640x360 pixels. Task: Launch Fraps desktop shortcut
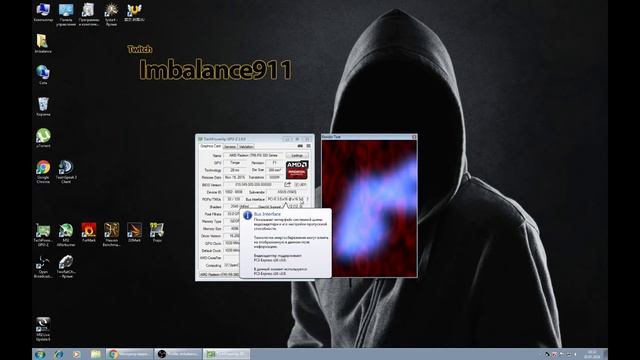[x=157, y=233]
